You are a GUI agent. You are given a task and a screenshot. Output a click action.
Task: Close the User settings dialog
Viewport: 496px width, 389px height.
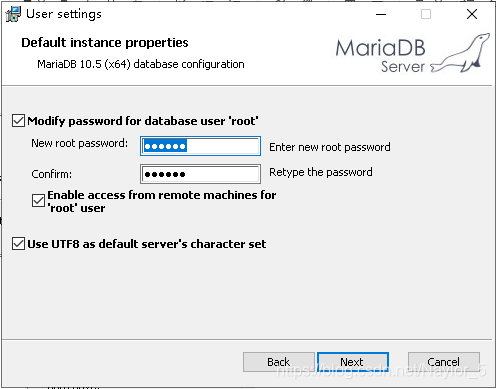tap(472, 14)
